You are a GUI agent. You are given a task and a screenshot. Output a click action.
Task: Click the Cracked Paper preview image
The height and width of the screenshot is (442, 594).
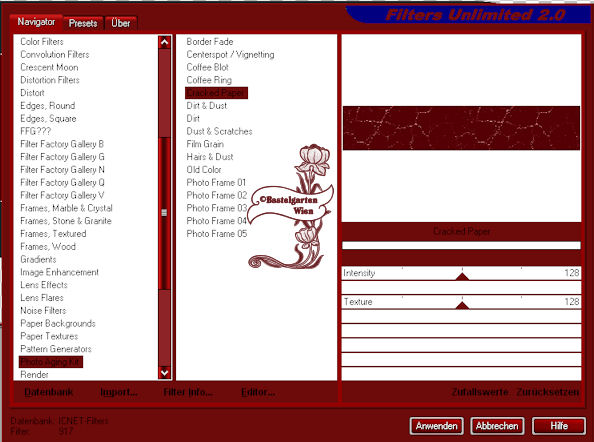tap(461, 128)
